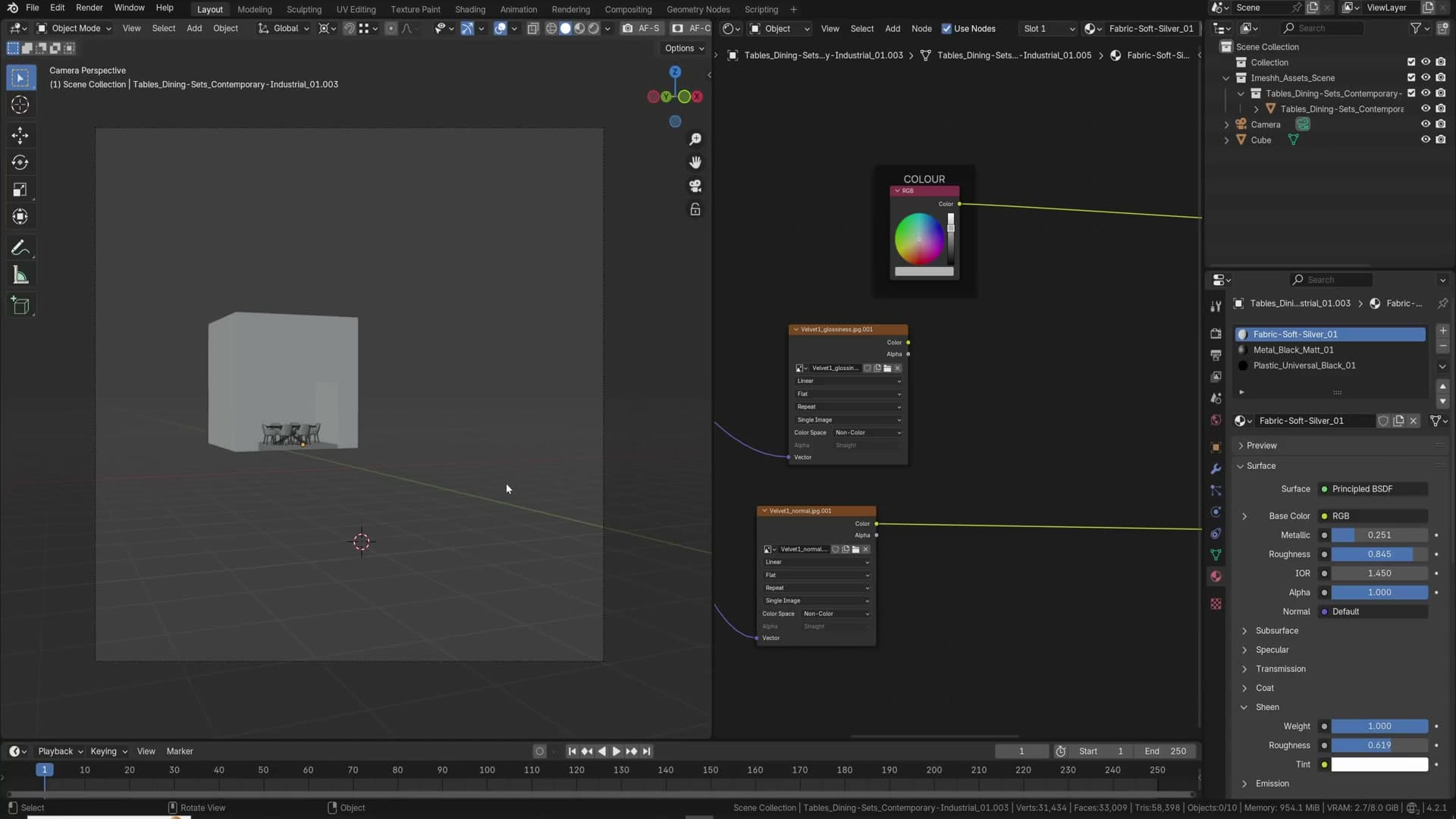Adjust the Metallic slider value 0.251
This screenshot has width=1456, height=819.
click(x=1379, y=535)
